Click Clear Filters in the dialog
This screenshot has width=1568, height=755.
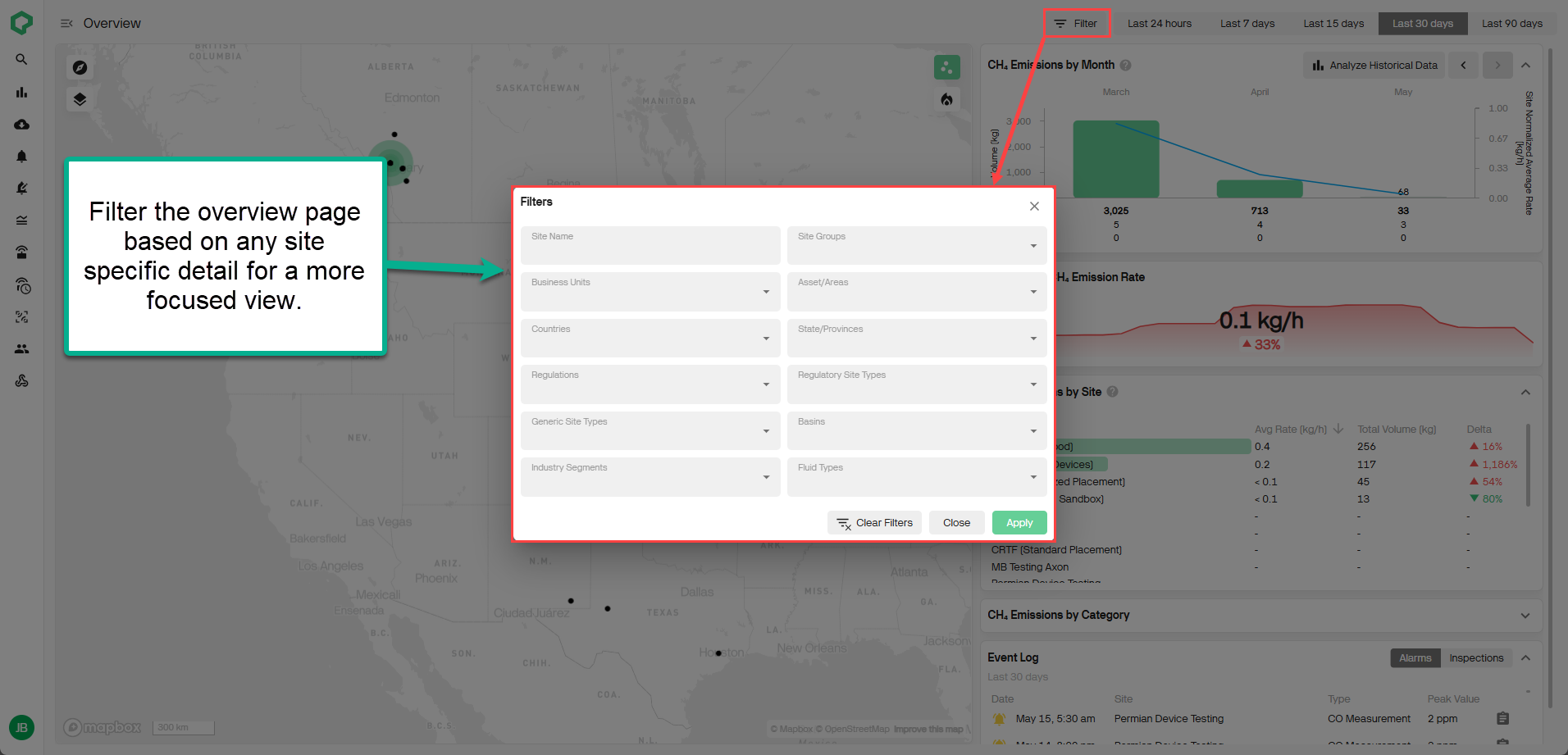point(873,522)
